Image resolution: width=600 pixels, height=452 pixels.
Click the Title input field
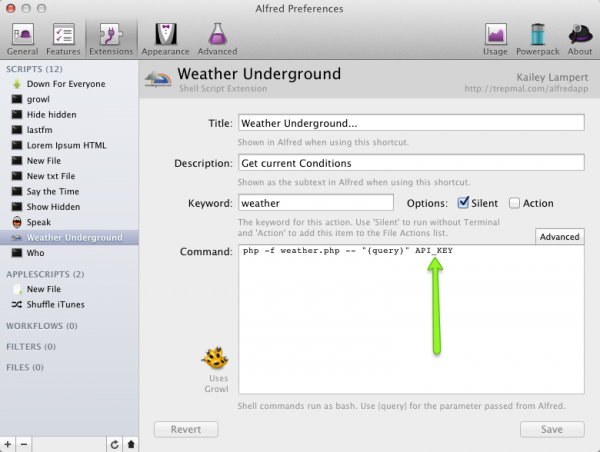(x=411, y=123)
